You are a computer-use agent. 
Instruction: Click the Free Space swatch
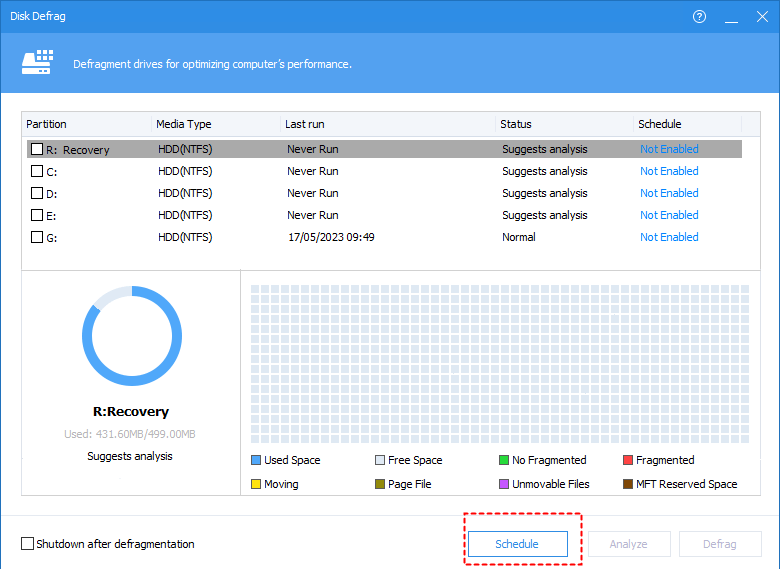point(380,460)
